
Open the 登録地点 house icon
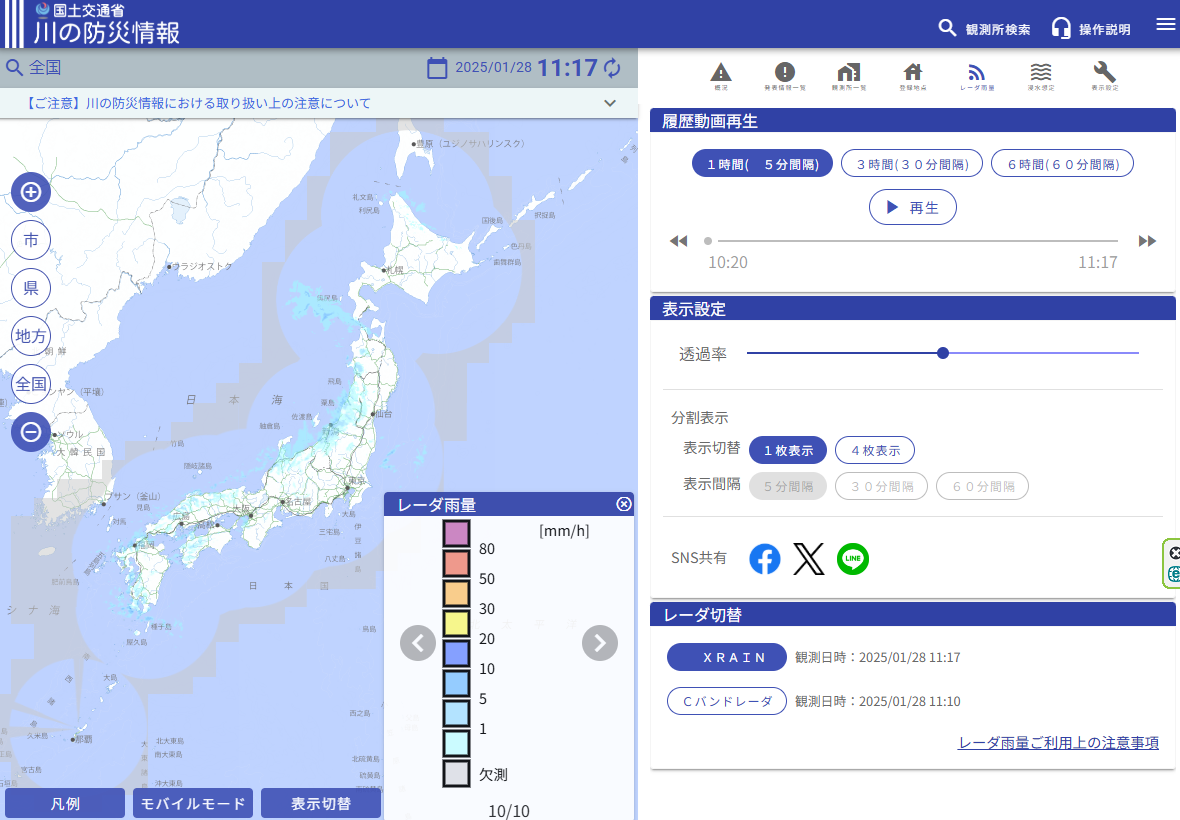coord(912,75)
